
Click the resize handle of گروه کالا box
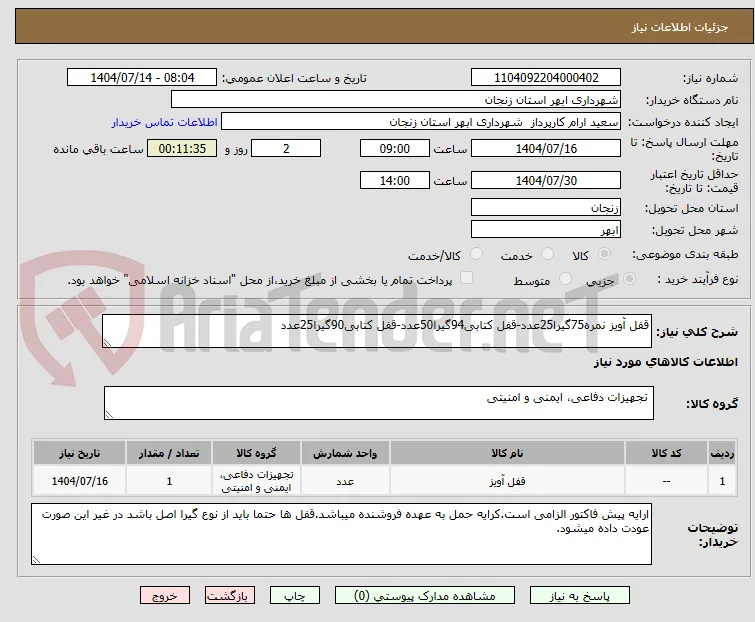tap(109, 415)
